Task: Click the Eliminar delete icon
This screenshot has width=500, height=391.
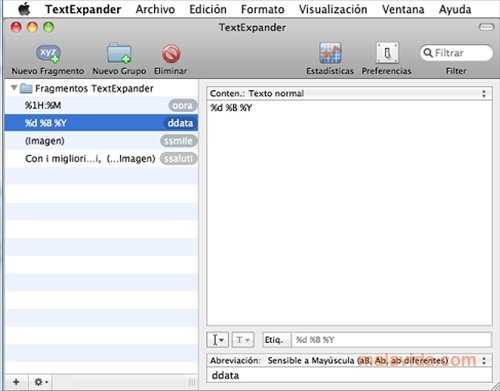Action: point(171,54)
